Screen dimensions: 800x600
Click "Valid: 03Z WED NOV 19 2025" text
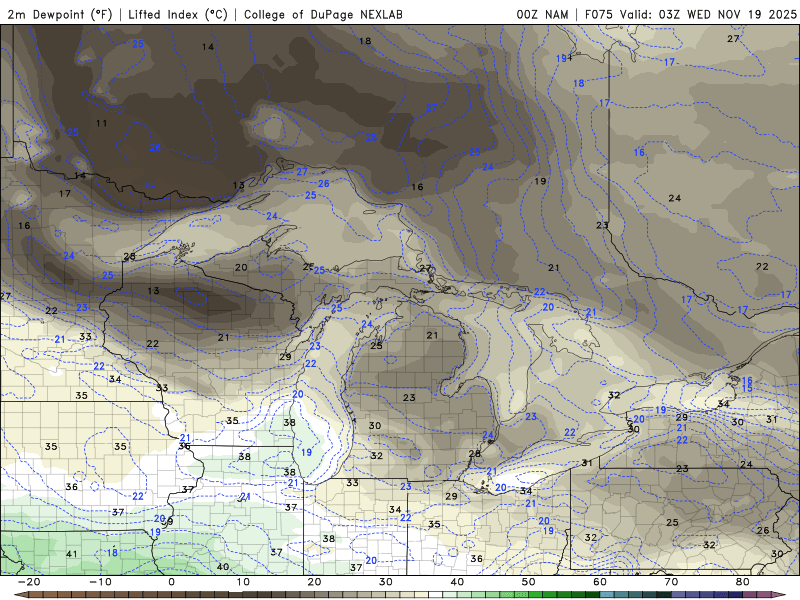coord(708,14)
